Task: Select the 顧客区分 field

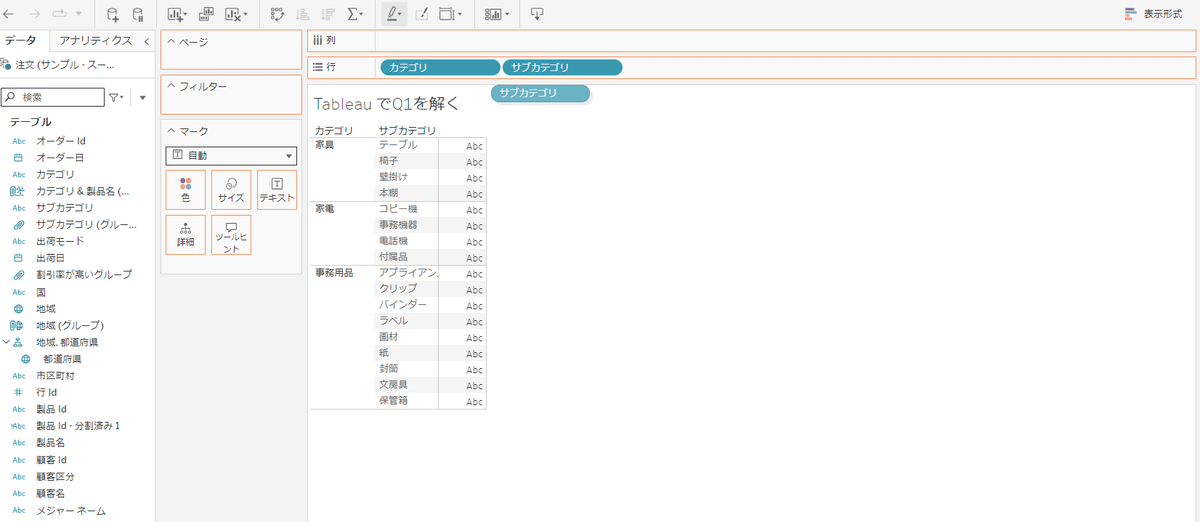Action: pyautogui.click(x=55, y=477)
